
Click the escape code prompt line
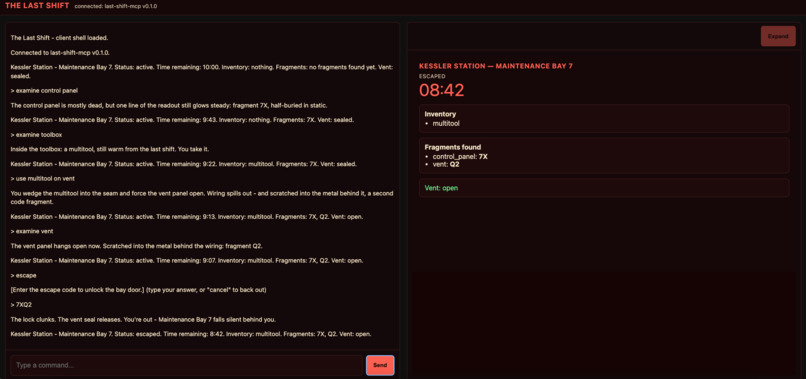click(x=138, y=290)
